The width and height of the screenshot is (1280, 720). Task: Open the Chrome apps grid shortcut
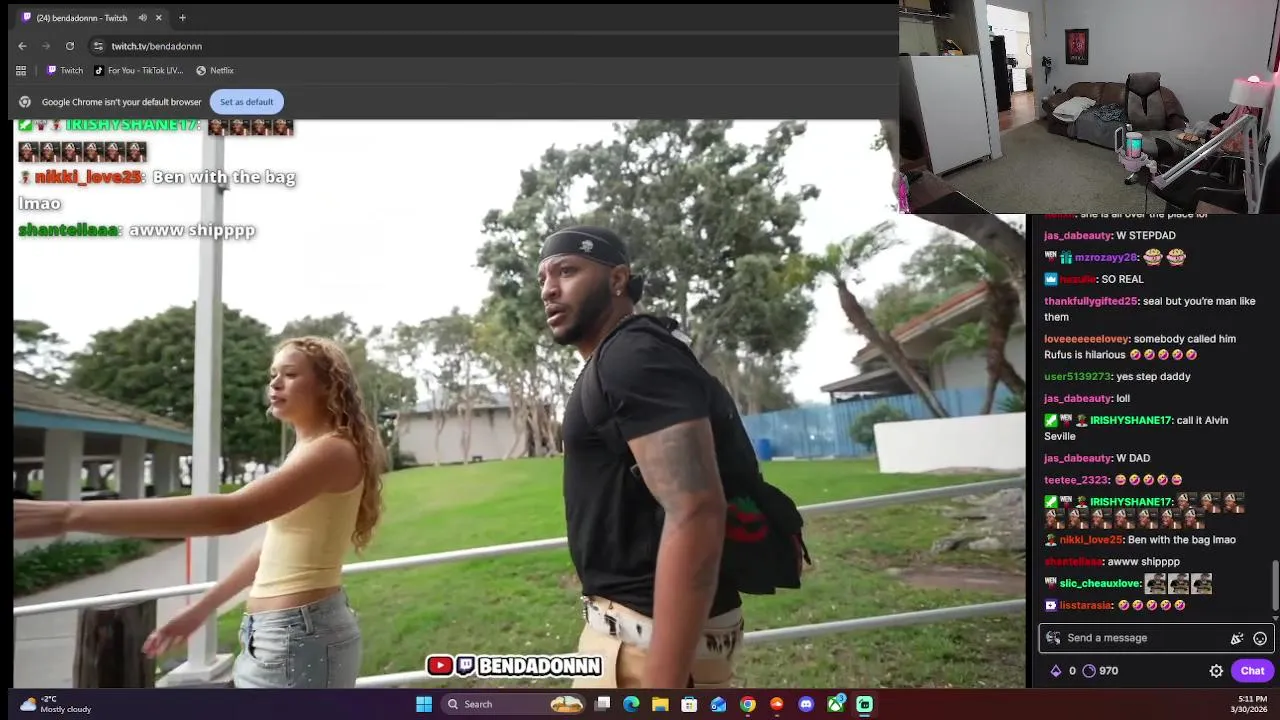point(21,70)
